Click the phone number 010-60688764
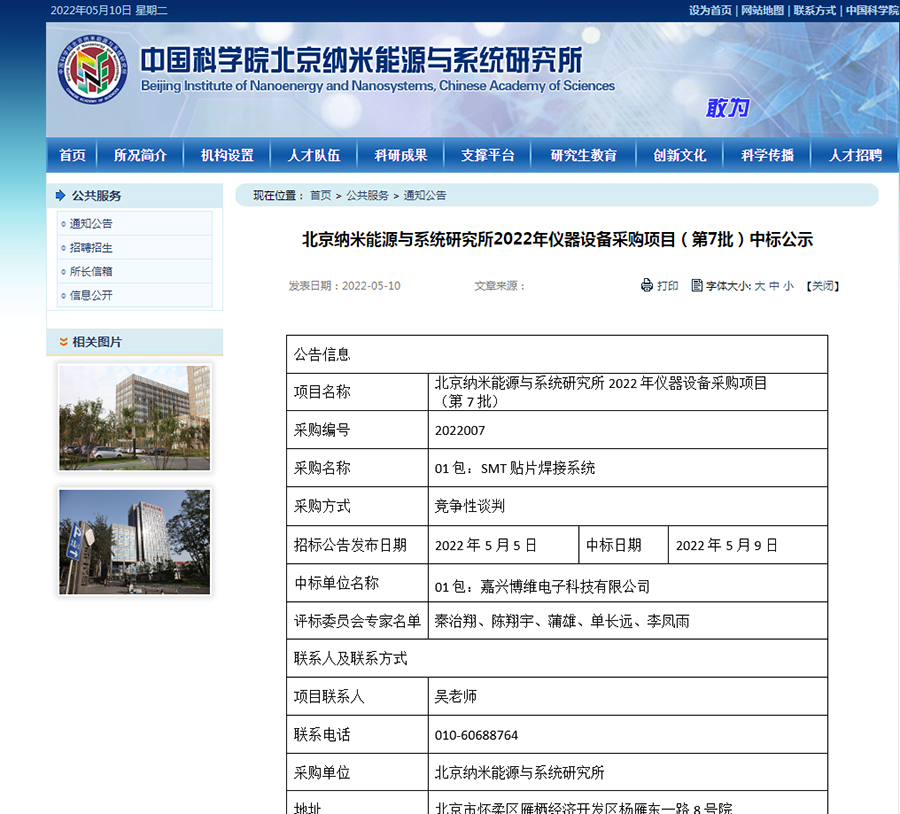This screenshot has width=900, height=814. pos(476,735)
